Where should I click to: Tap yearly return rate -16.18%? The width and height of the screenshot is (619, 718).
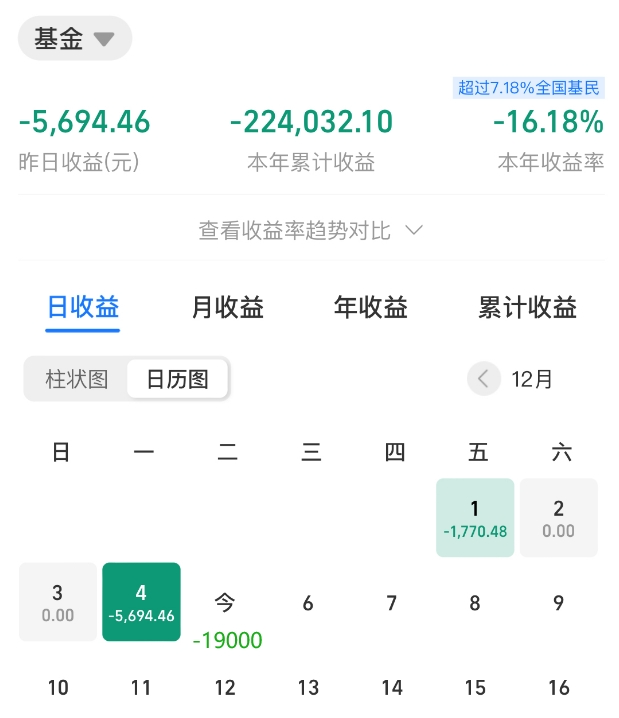pyautogui.click(x=548, y=122)
